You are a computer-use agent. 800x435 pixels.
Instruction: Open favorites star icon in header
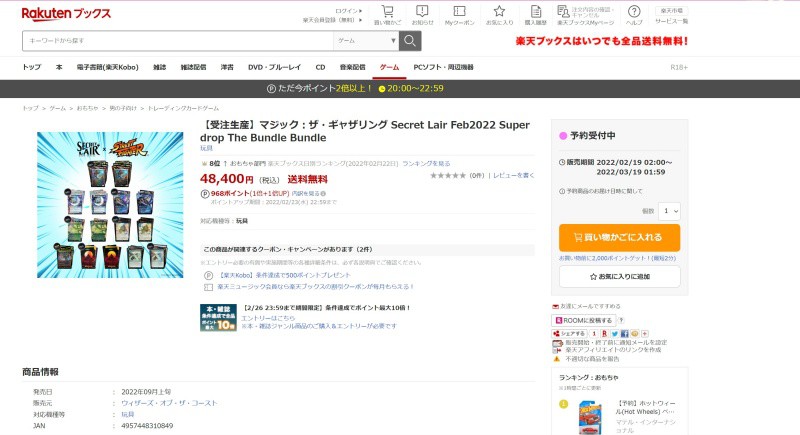499,11
